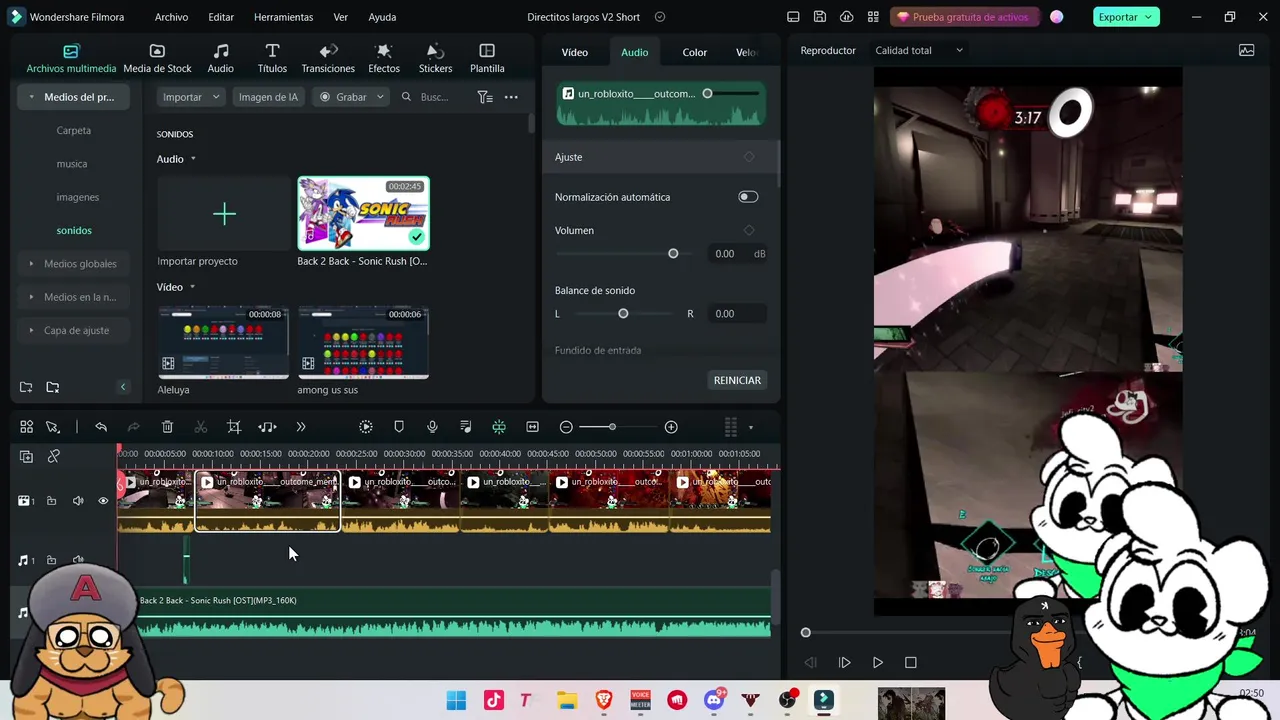Add a marker with the shield icon

[x=399, y=427]
